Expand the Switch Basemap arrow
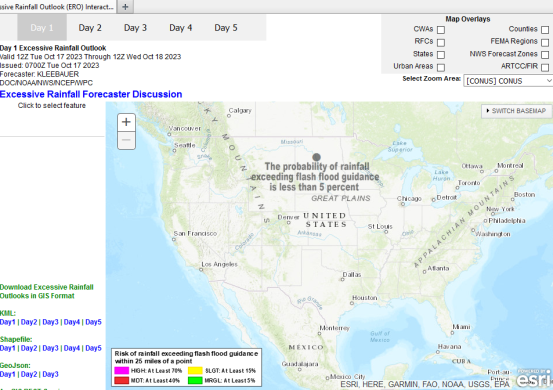Viewport: 553px width, 390px height. 488,111
